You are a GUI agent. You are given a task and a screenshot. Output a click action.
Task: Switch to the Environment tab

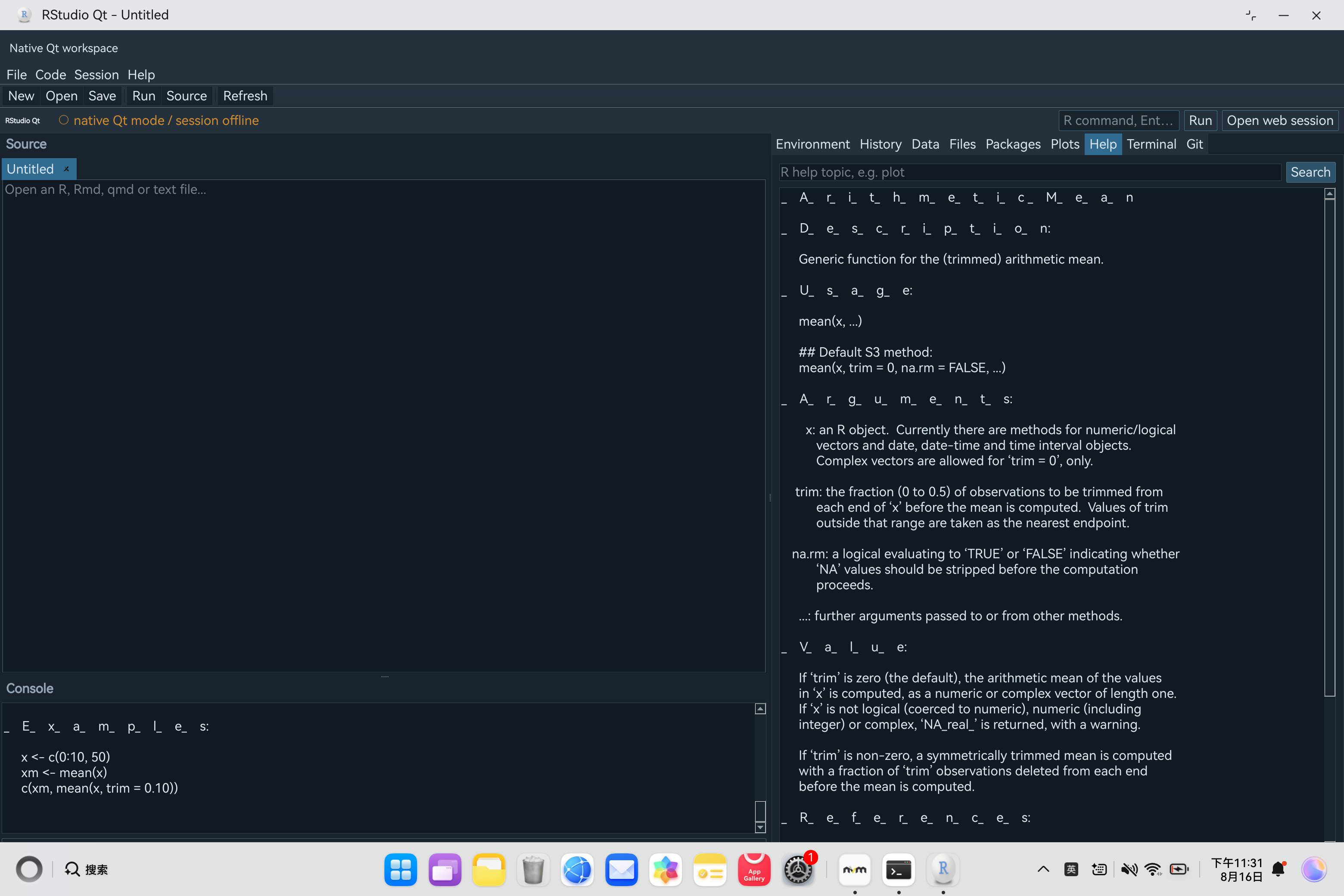point(812,144)
